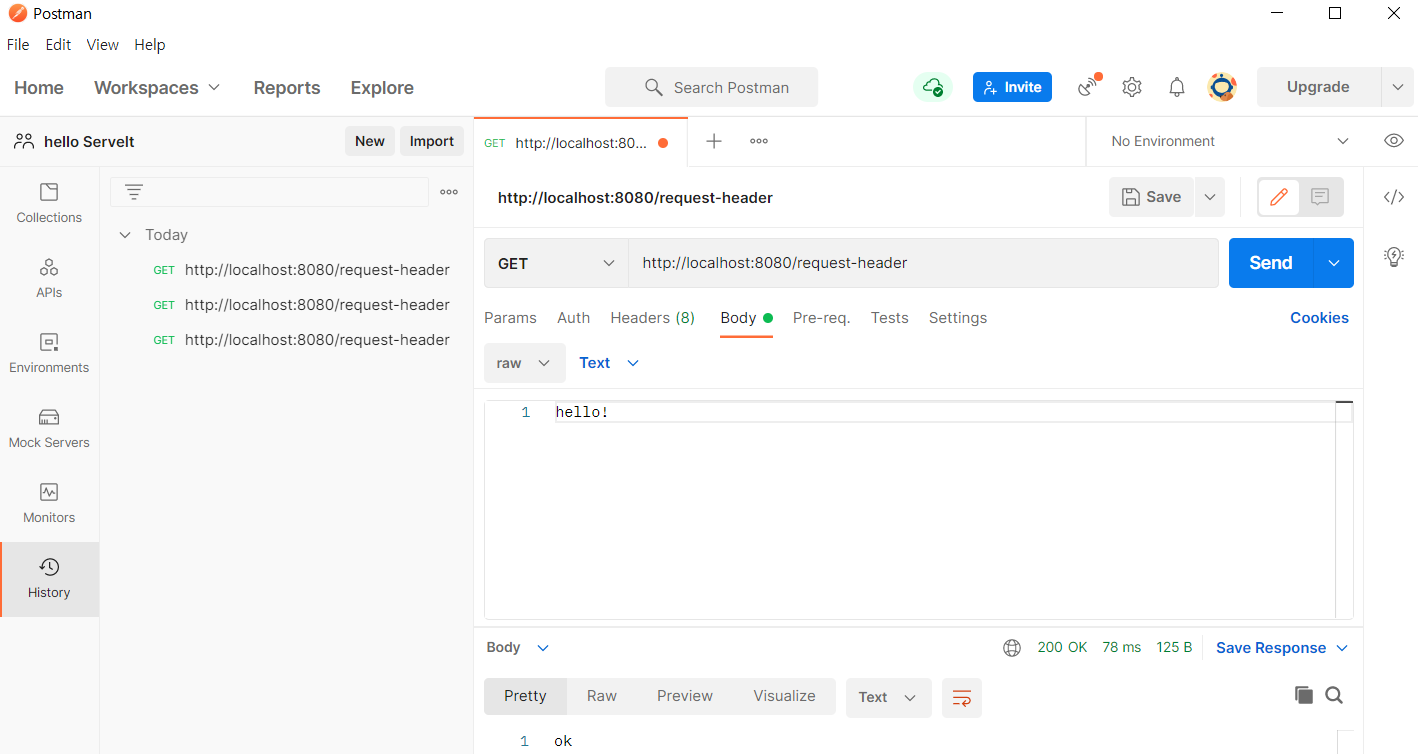Click the environment quick look eye icon
1418x754 pixels.
click(x=1394, y=141)
